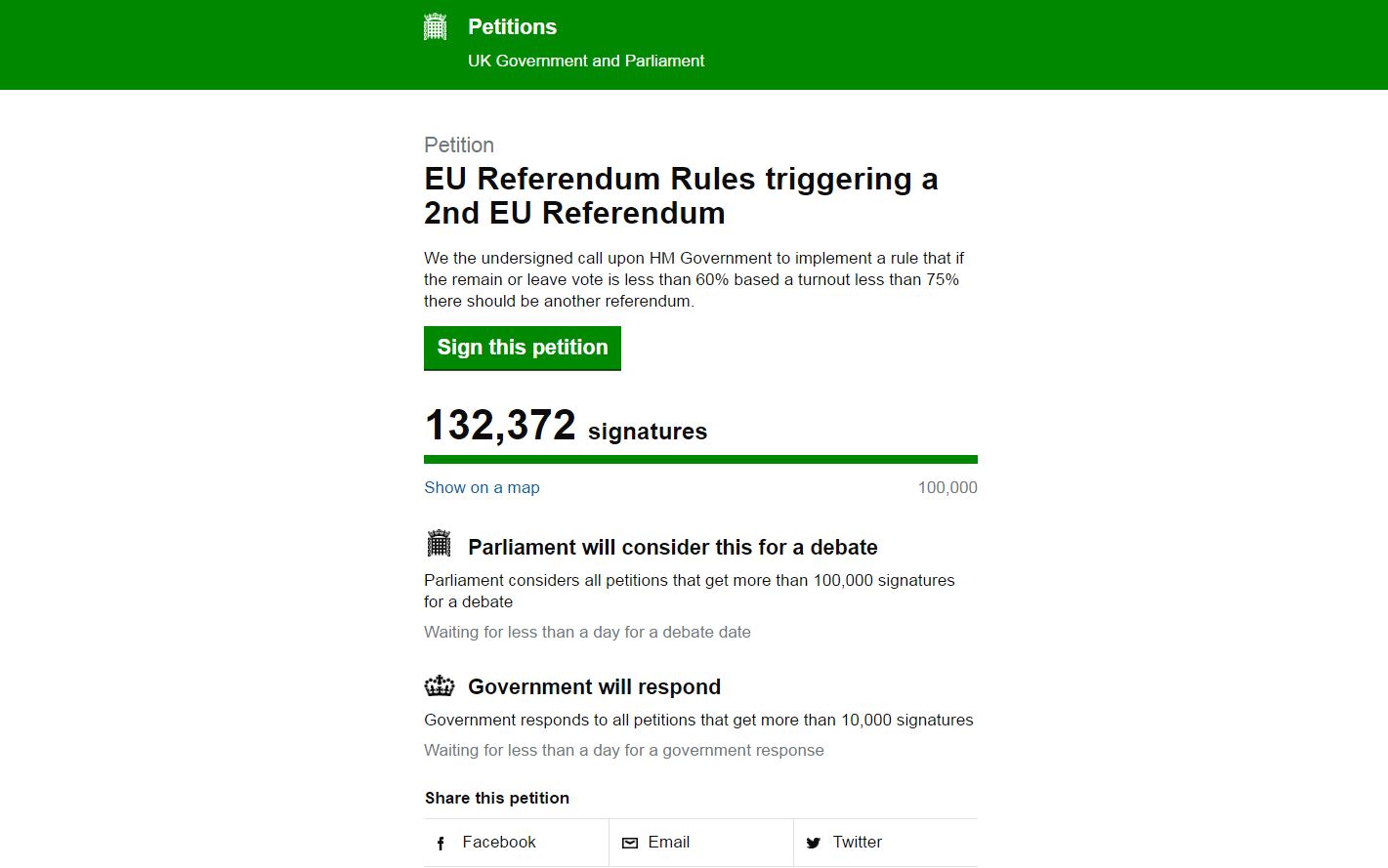The image size is (1388, 868).
Task: Click the petition title EU Referendum Rules heading
Action: tap(681, 196)
